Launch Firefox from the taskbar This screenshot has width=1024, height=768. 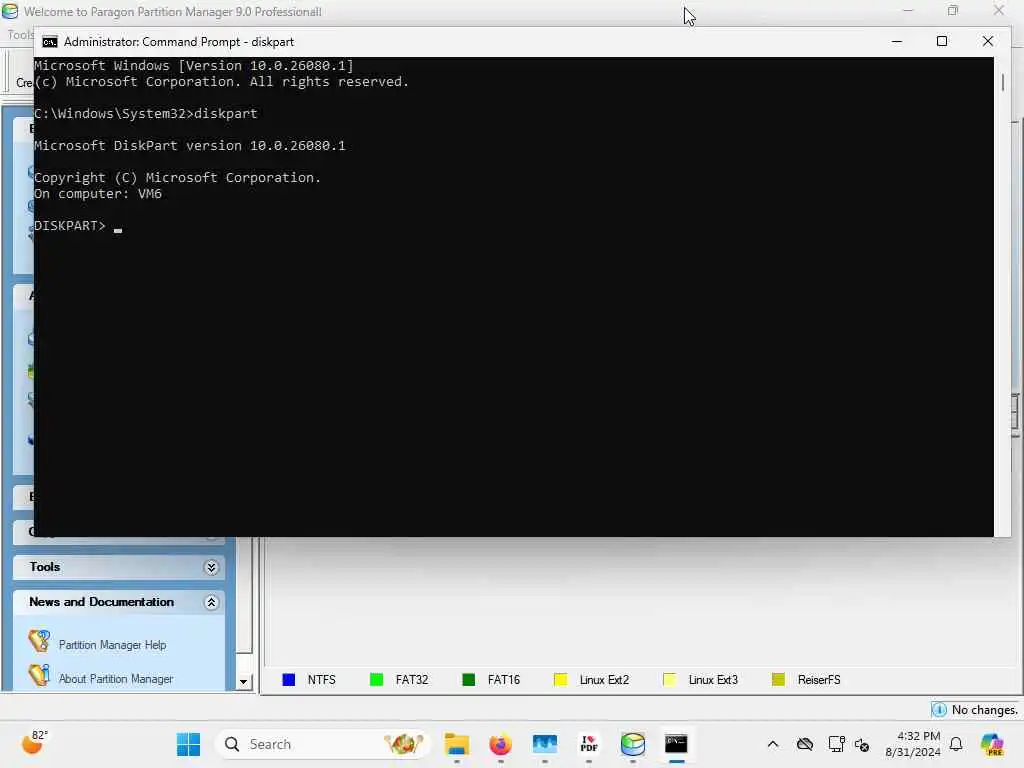pyautogui.click(x=500, y=744)
